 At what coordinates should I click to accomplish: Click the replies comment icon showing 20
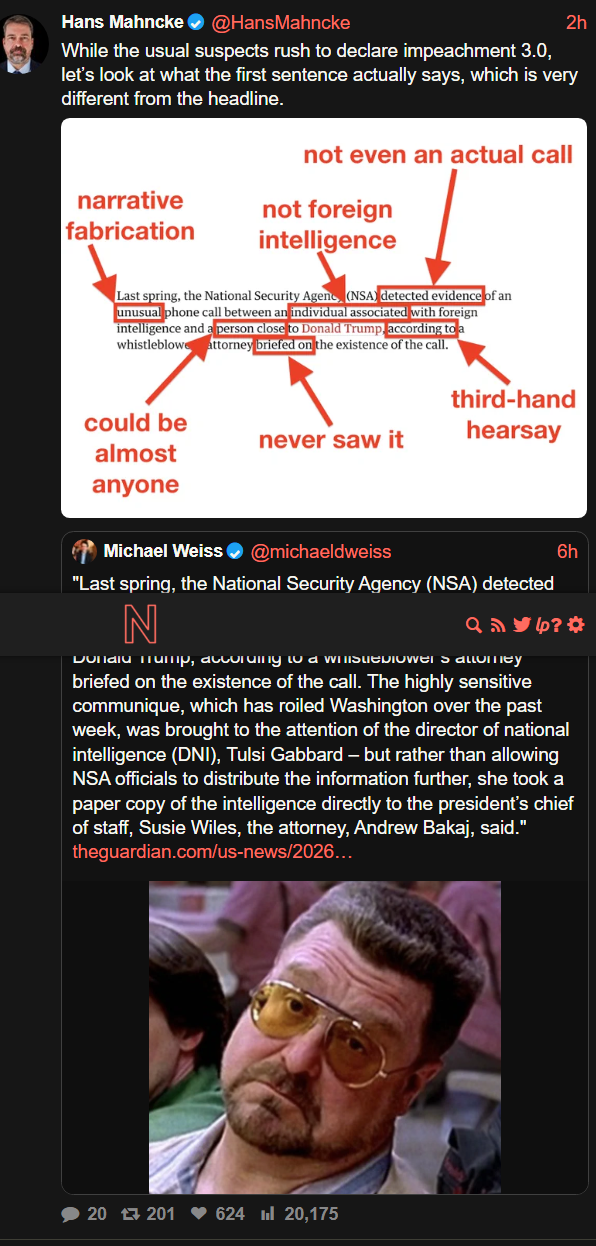click(x=70, y=1214)
